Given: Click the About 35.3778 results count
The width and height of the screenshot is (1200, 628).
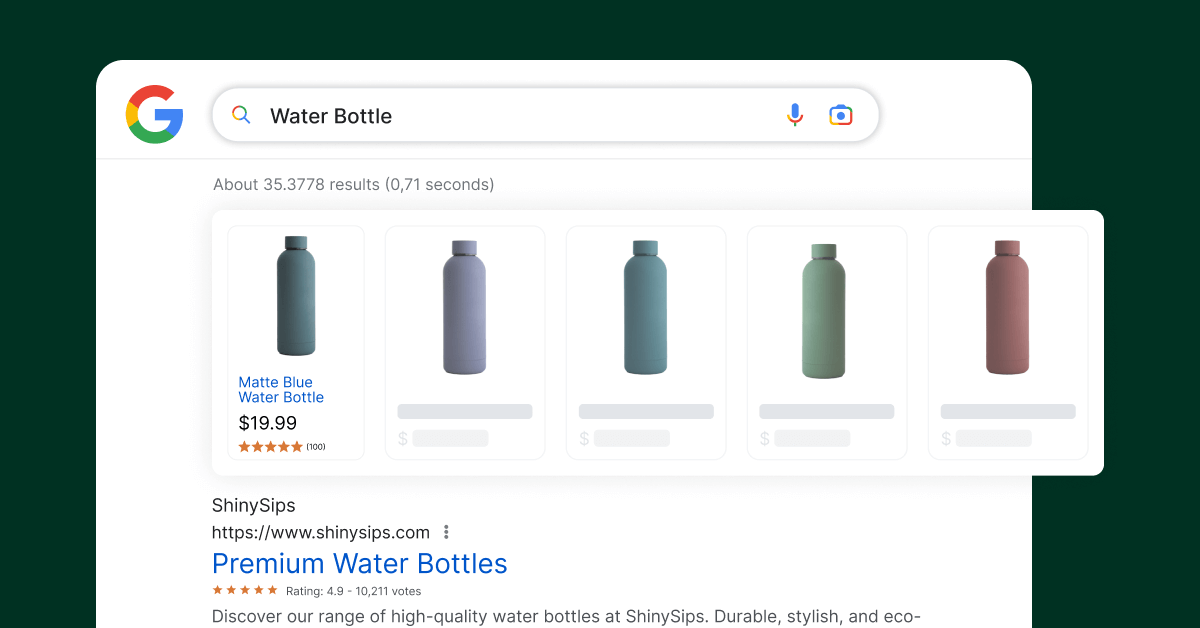Looking at the screenshot, I should click(x=354, y=185).
